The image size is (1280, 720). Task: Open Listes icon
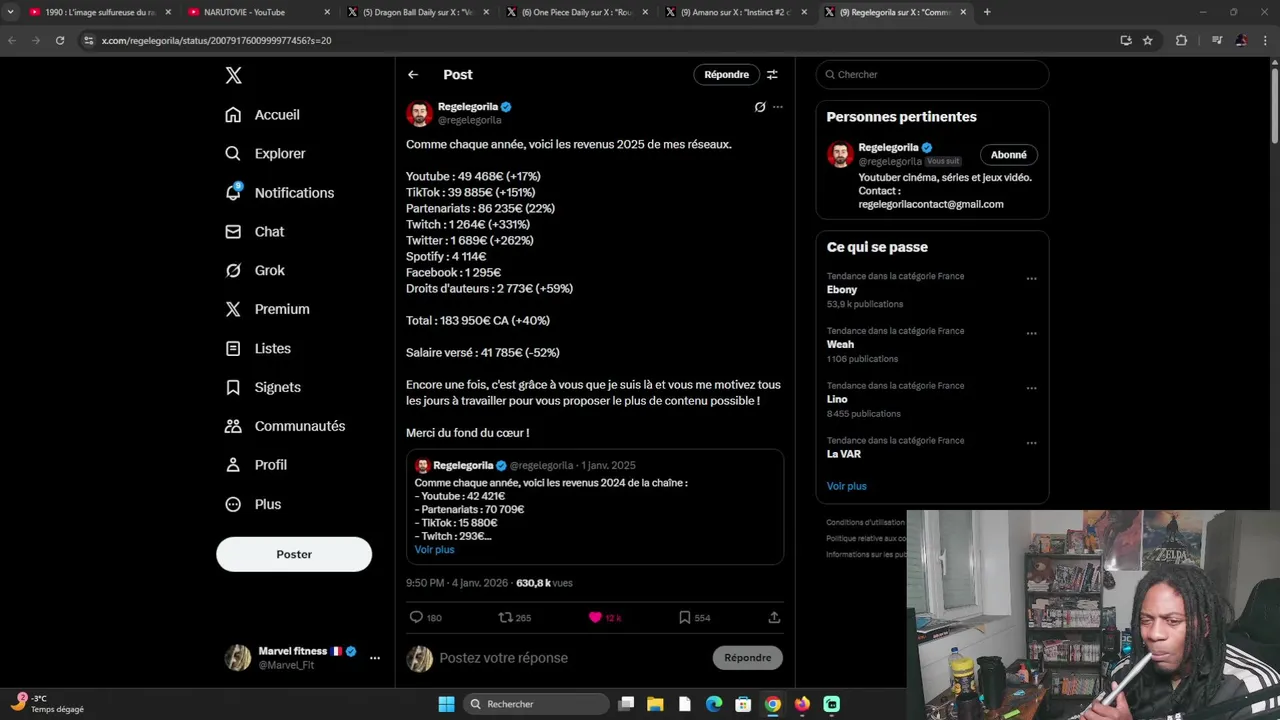click(x=233, y=348)
